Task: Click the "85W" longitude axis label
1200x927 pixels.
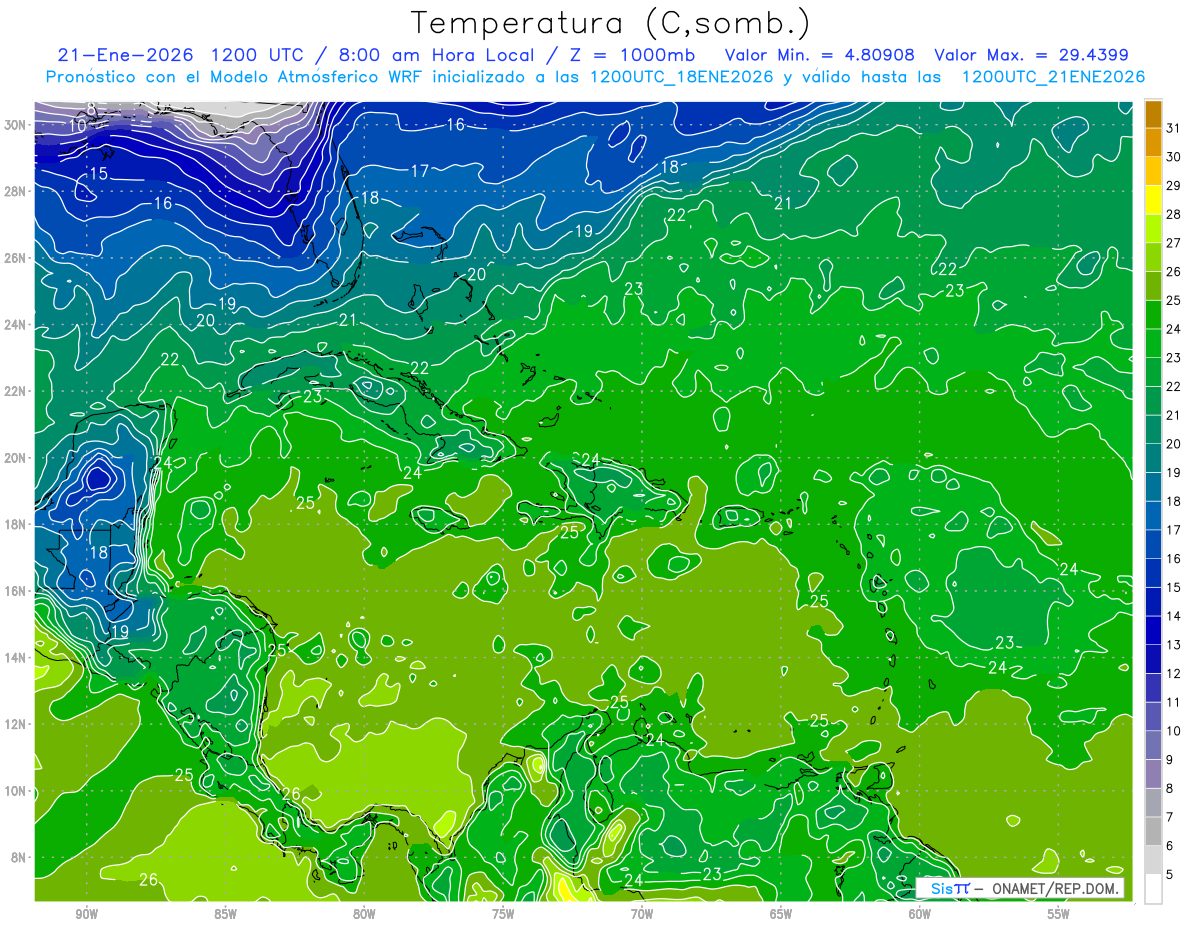Action: [x=225, y=914]
